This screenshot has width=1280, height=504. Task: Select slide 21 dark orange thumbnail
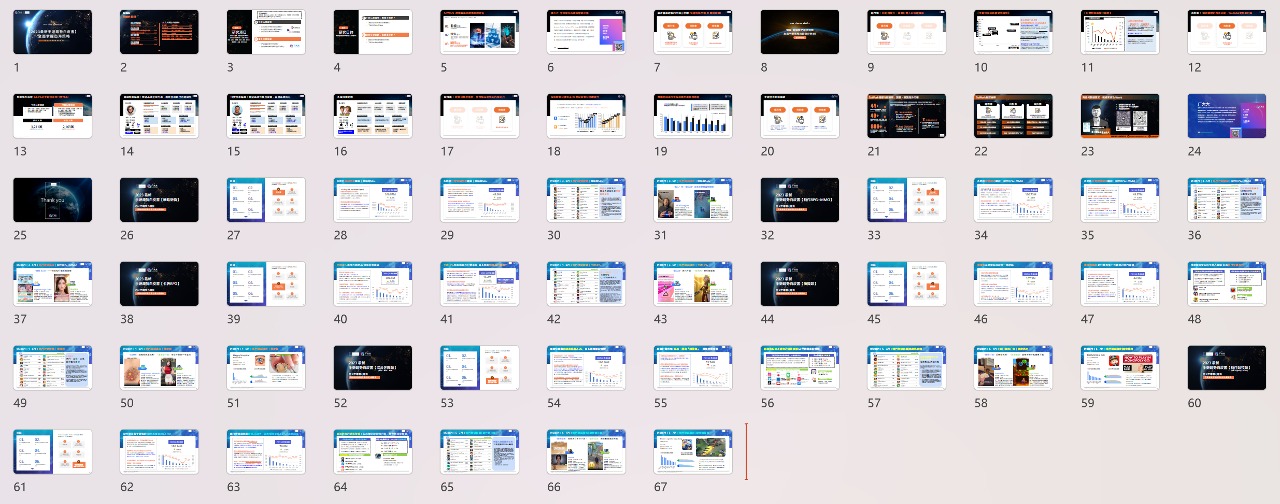pyautogui.click(x=906, y=116)
